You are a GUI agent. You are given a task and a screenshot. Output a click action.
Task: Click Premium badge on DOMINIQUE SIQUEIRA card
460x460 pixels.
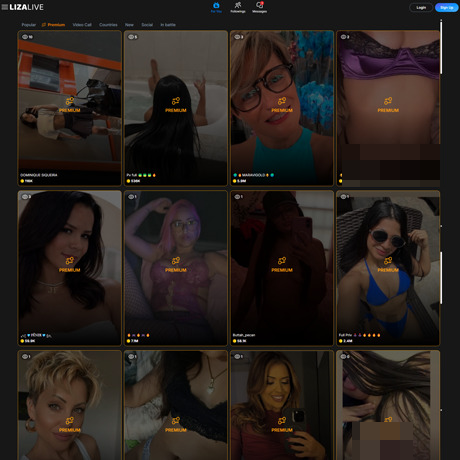coord(70,105)
